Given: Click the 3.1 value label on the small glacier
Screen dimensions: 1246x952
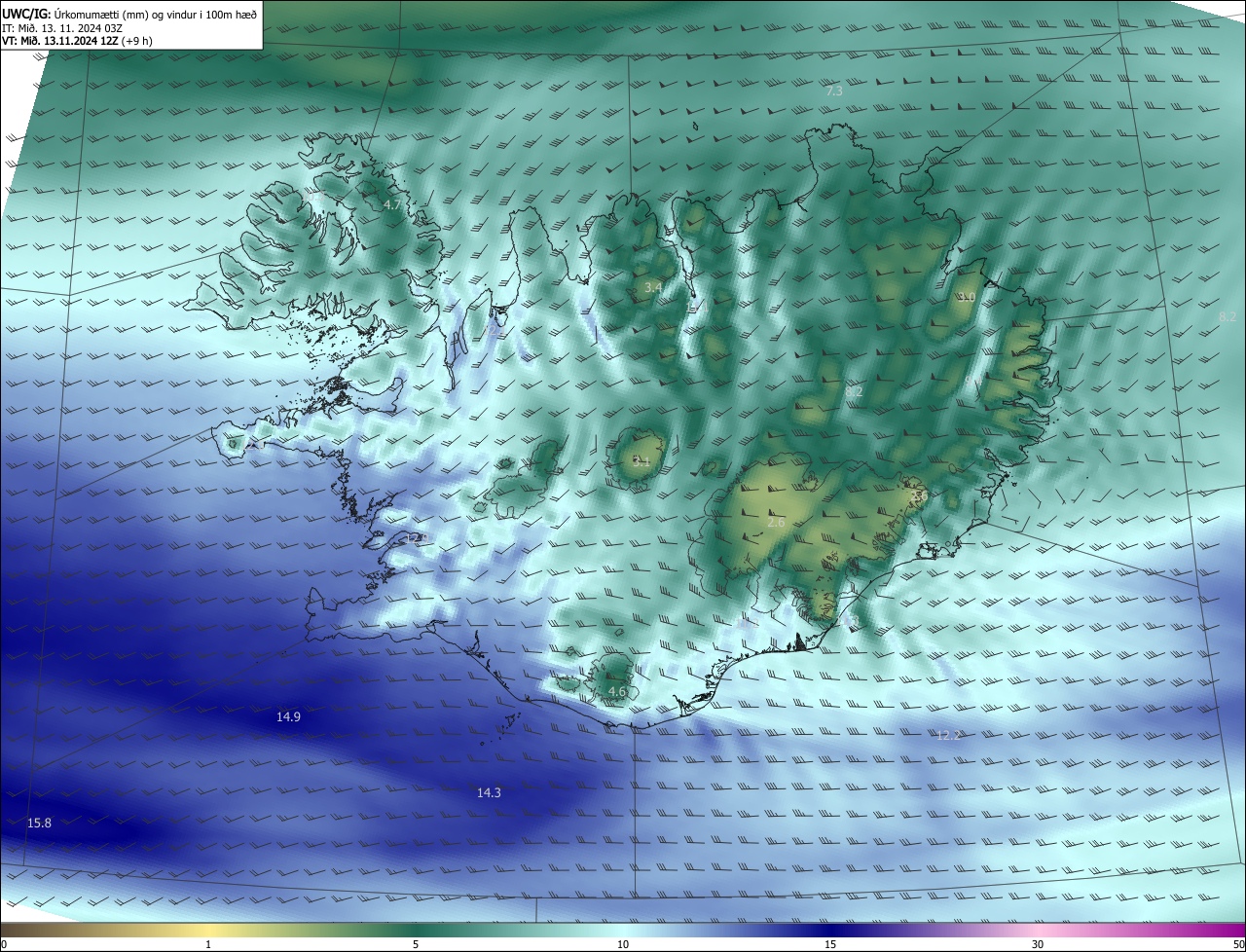Looking at the screenshot, I should click(641, 461).
